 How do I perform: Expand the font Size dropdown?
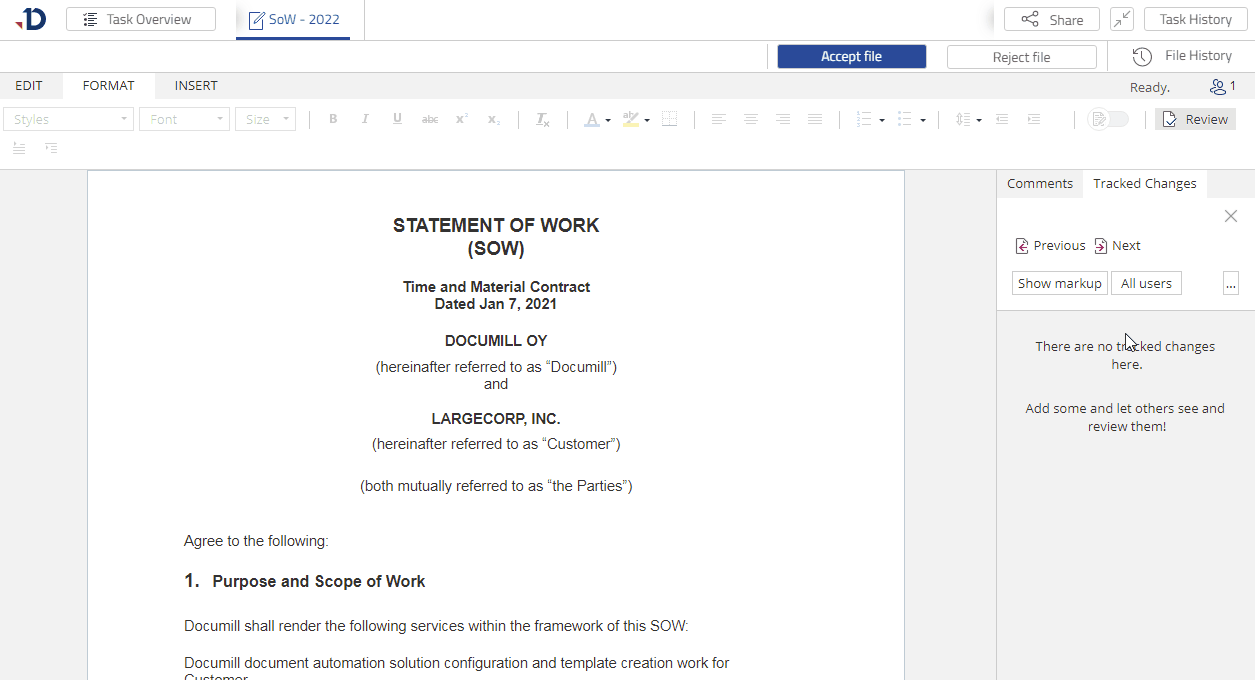(265, 119)
